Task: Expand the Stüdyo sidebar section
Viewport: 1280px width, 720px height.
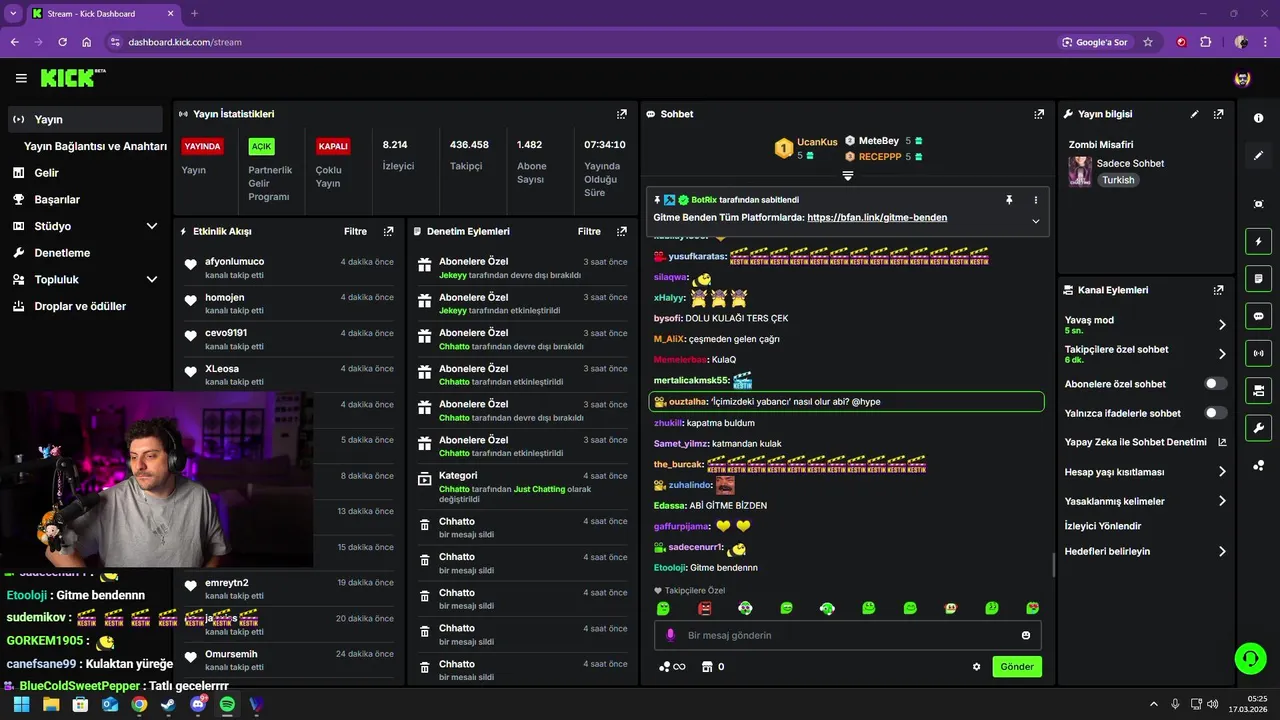Action: click(x=152, y=226)
